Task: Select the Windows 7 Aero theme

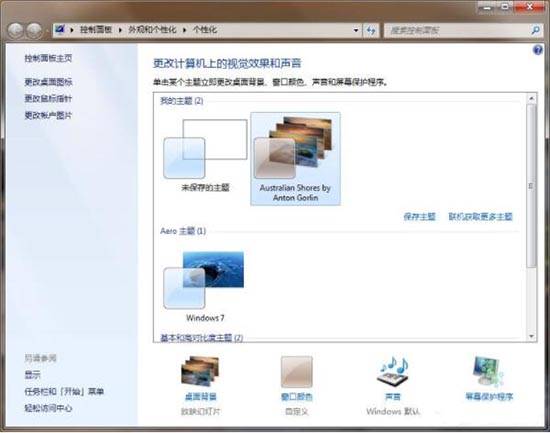Action: pyautogui.click(x=205, y=286)
